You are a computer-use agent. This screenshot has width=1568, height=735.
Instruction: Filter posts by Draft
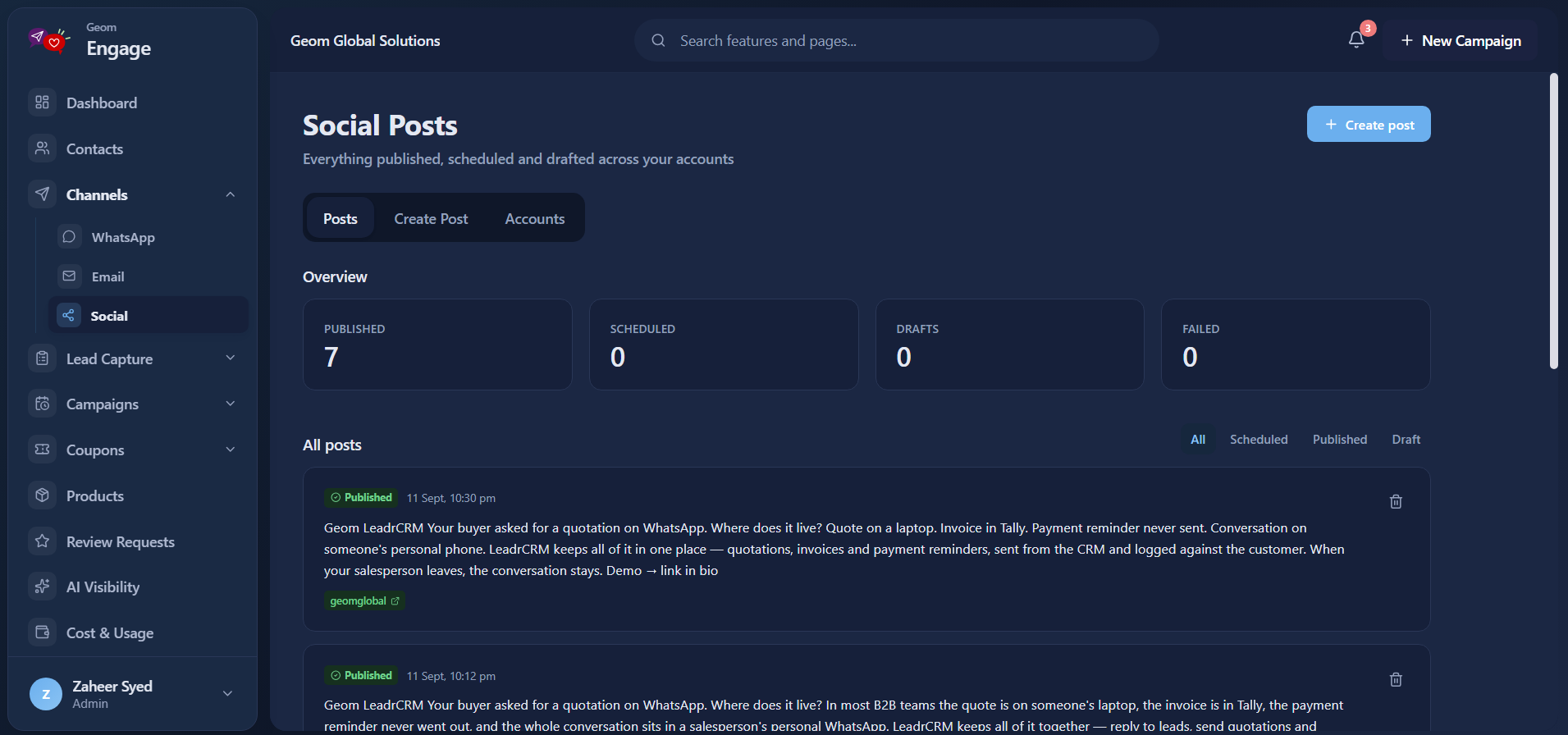click(x=1406, y=440)
